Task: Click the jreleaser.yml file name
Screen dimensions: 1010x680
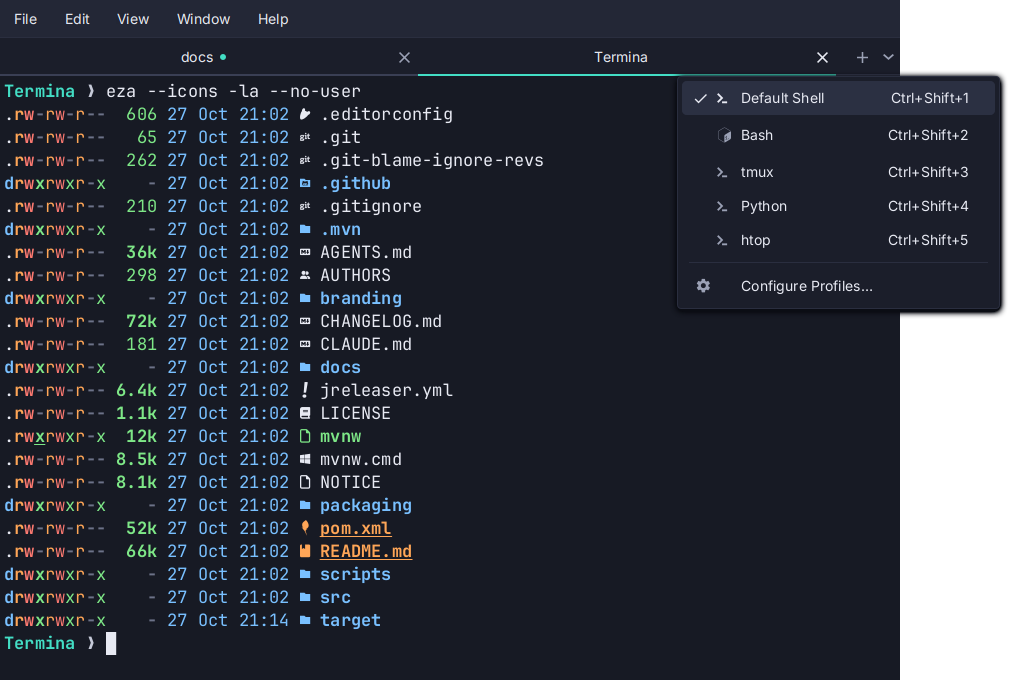Action: [x=386, y=390]
